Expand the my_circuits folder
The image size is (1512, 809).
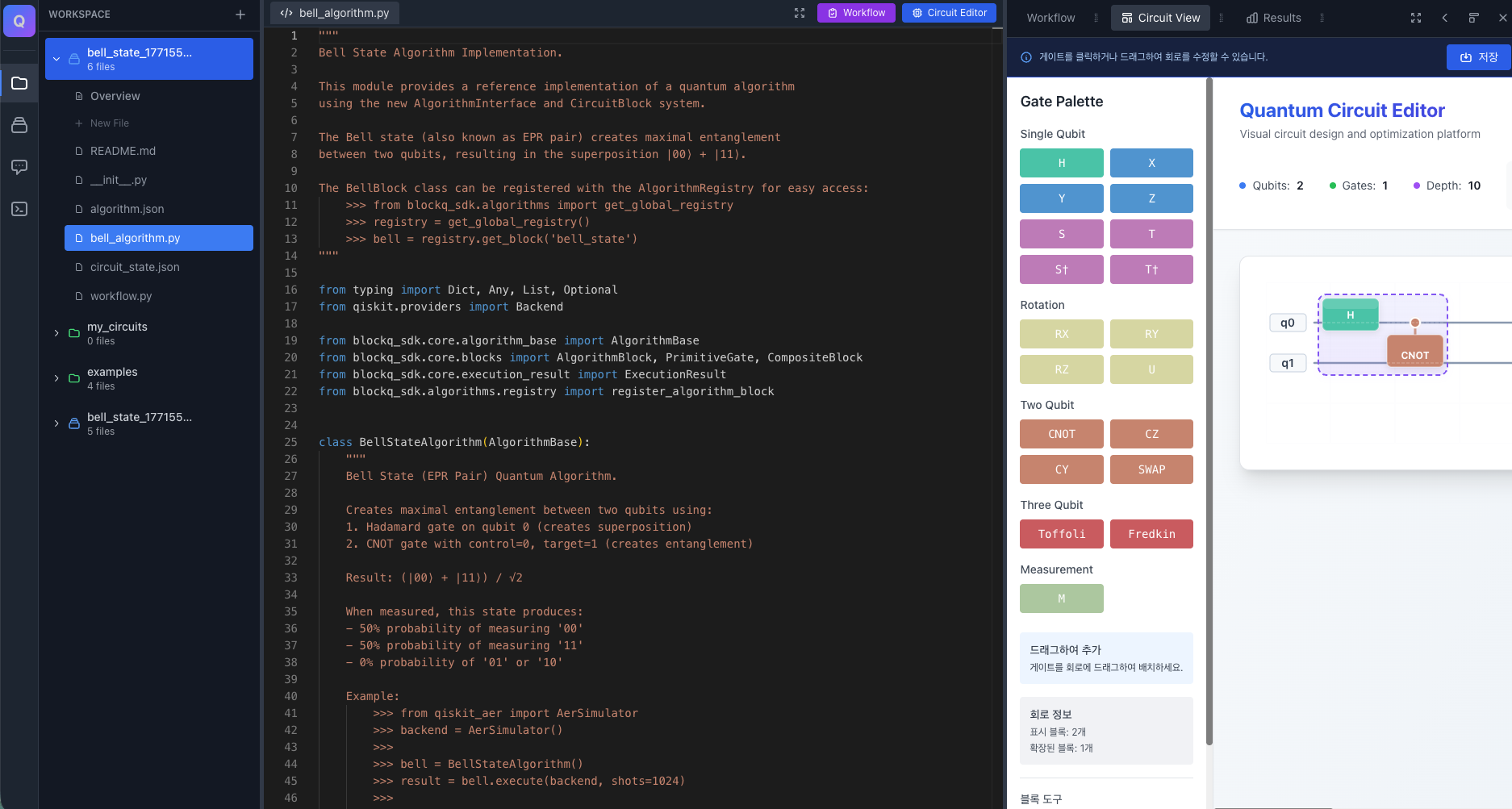[x=56, y=333]
